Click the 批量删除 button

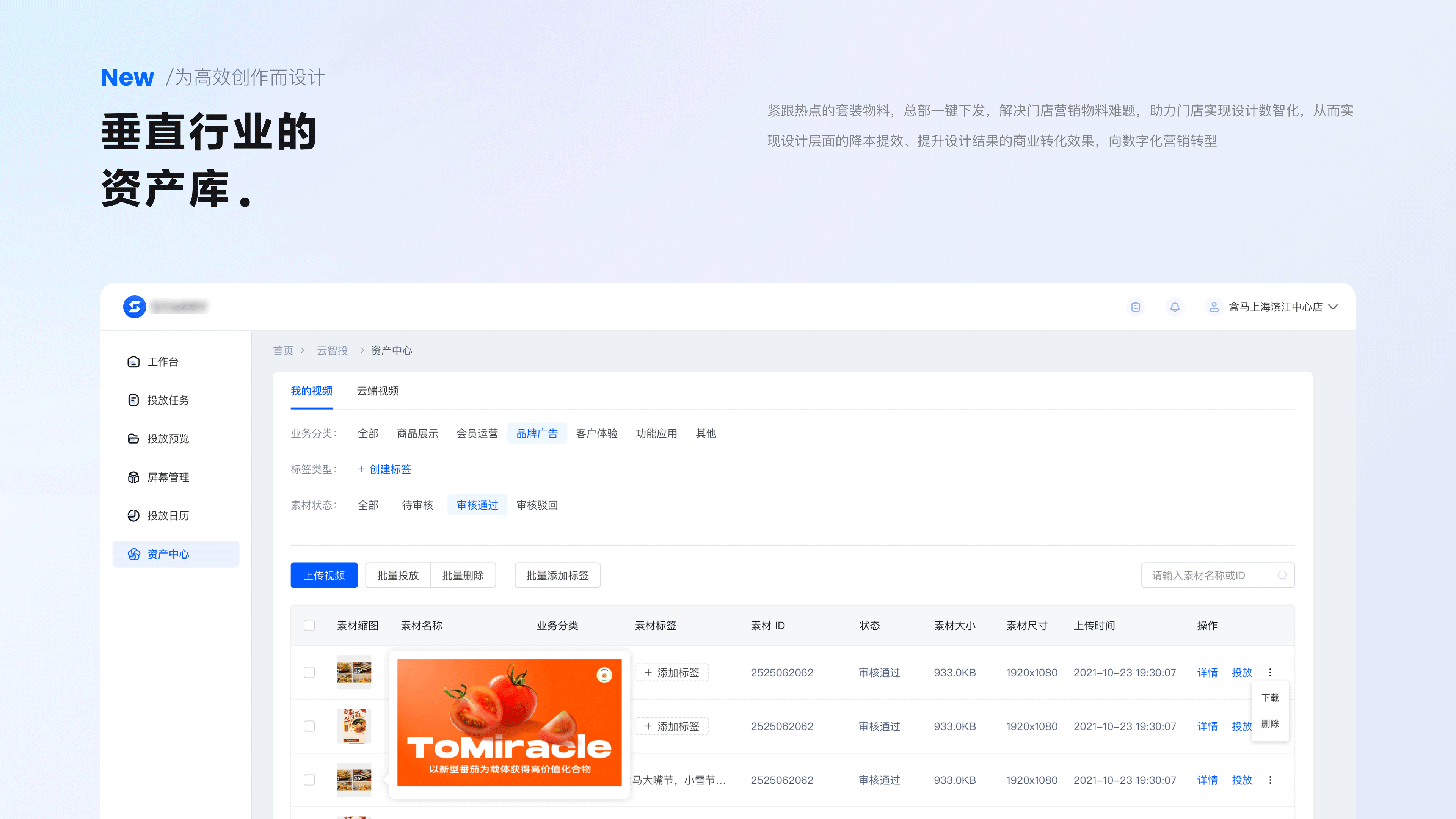(x=463, y=576)
